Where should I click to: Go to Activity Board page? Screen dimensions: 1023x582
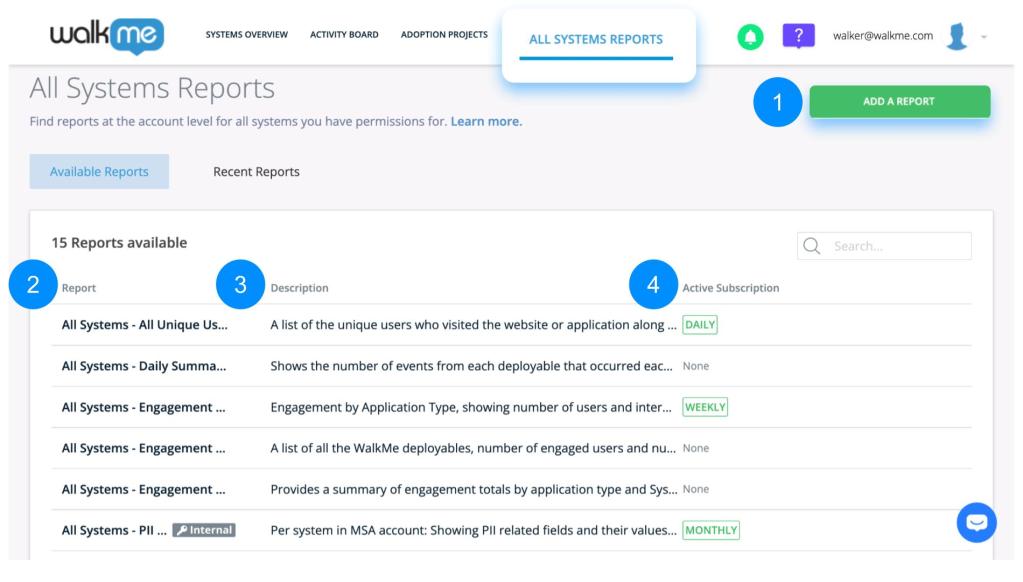pos(344,35)
